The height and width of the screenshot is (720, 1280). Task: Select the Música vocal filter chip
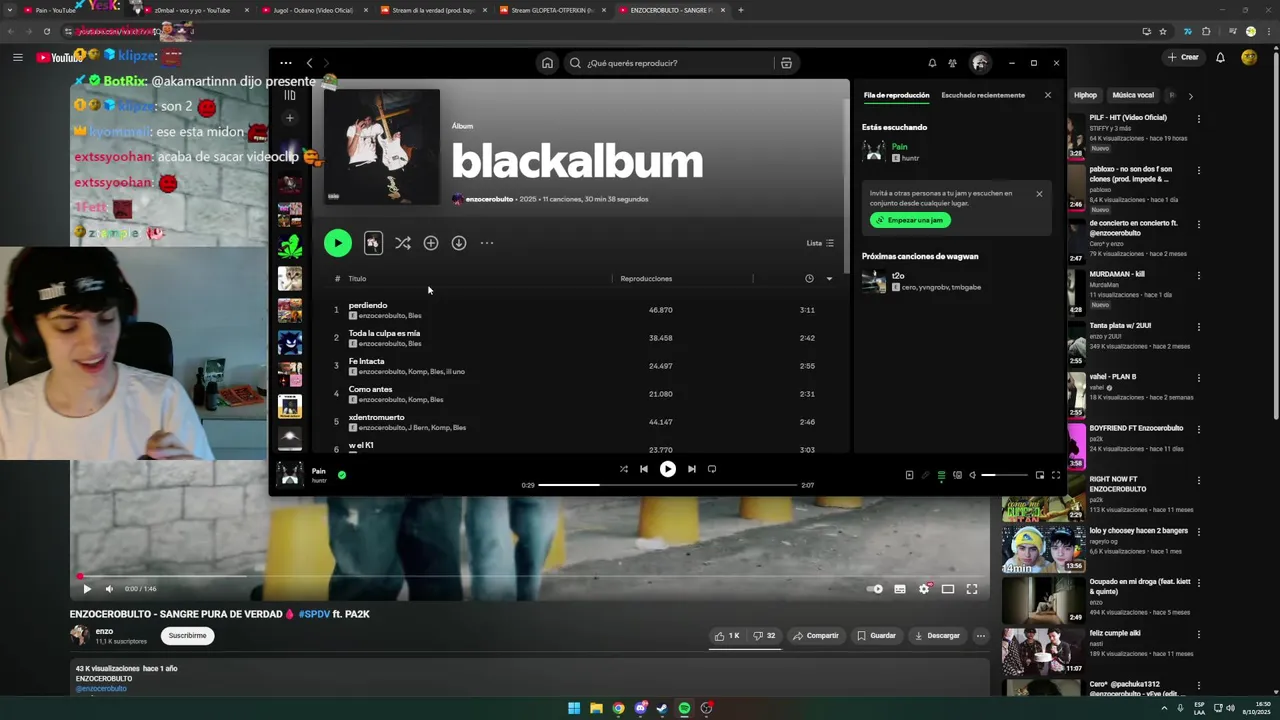click(x=1133, y=95)
